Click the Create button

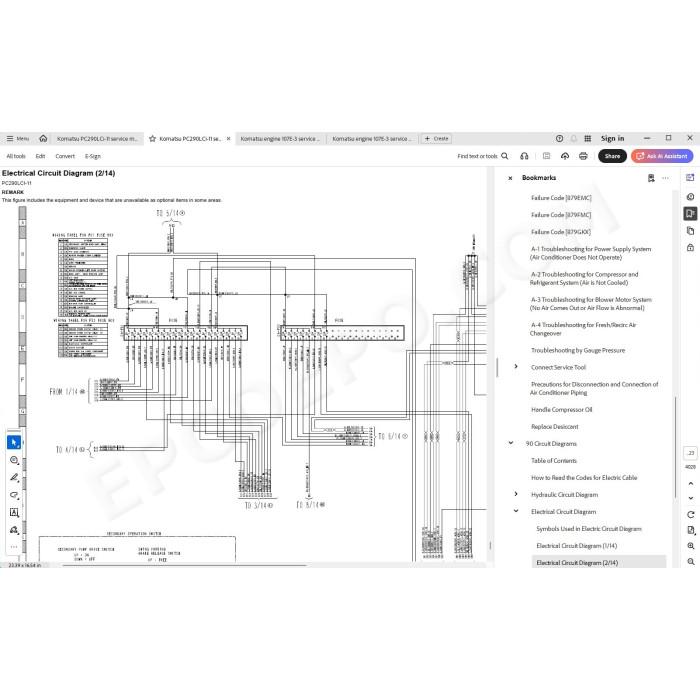point(436,139)
